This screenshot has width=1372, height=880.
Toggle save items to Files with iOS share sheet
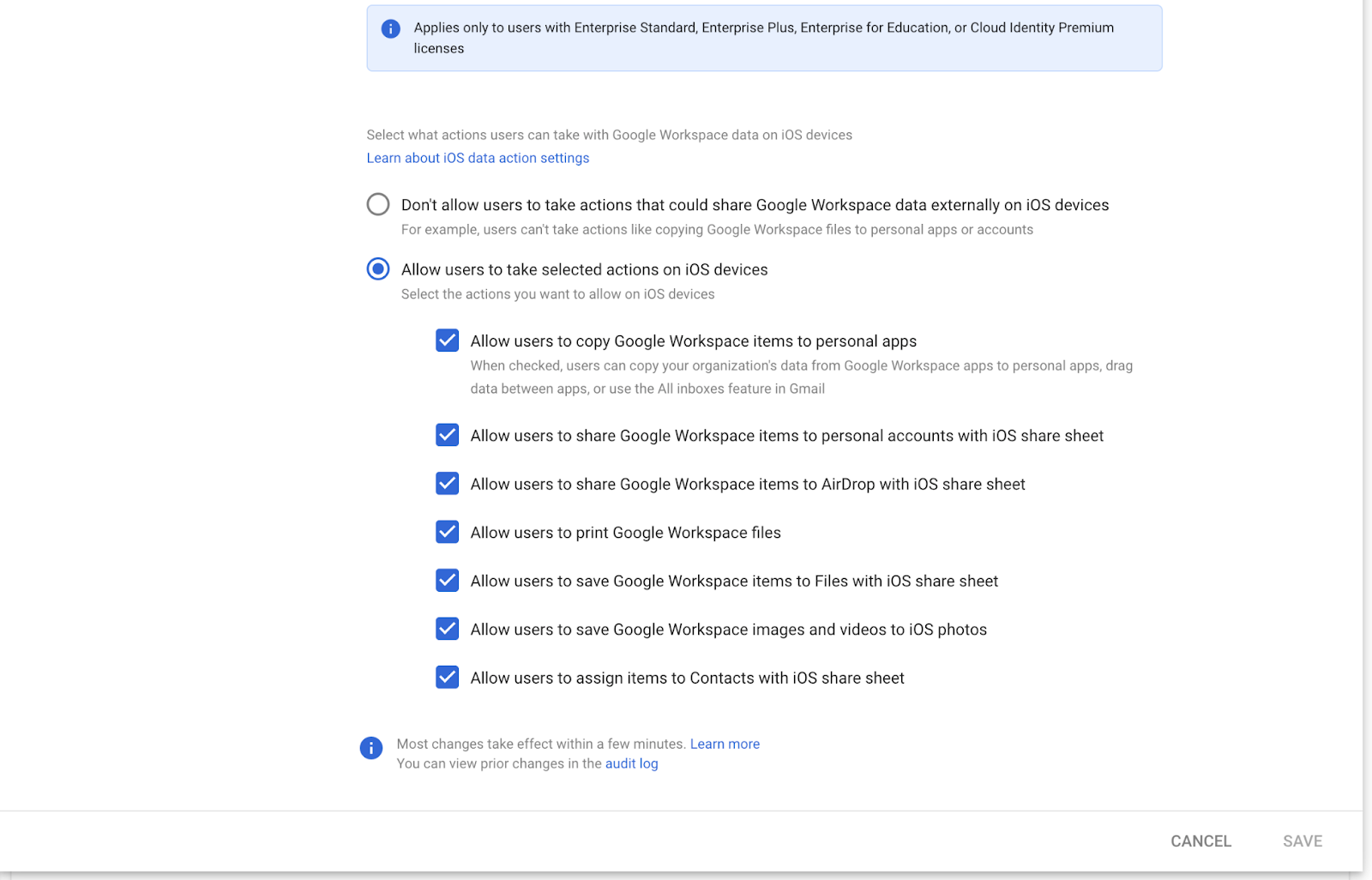click(447, 581)
